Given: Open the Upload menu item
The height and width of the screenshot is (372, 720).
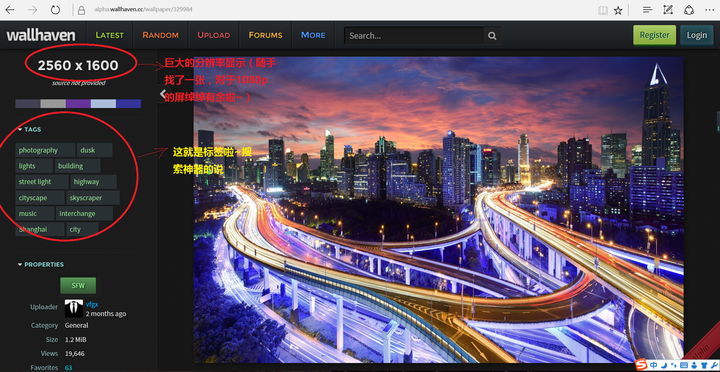Looking at the screenshot, I should click(214, 35).
